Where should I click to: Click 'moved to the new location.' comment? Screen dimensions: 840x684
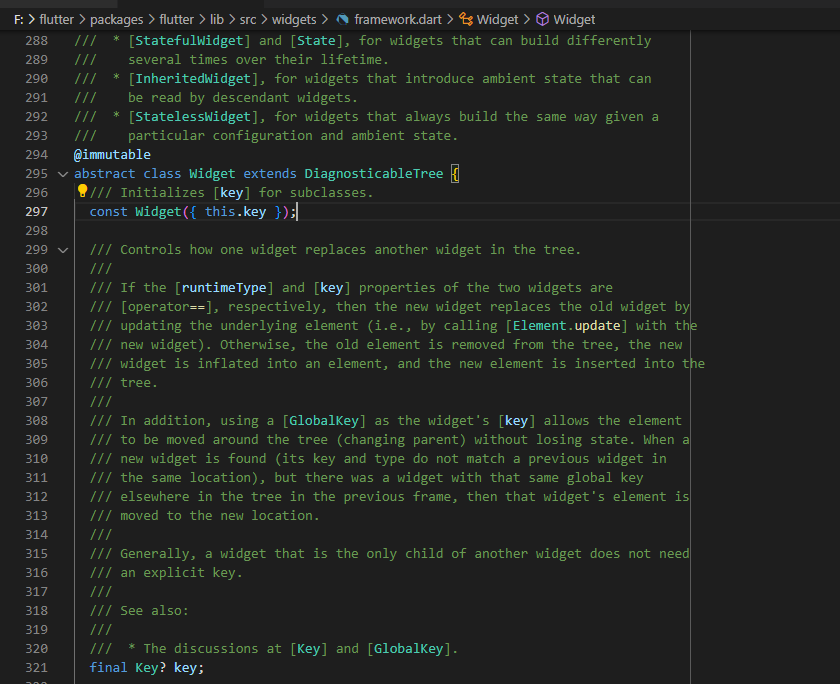click(220, 516)
